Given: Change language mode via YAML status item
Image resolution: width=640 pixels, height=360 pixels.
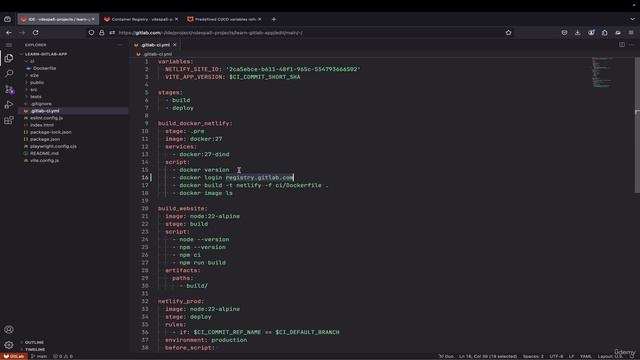Looking at the screenshot, I should coord(586,356).
